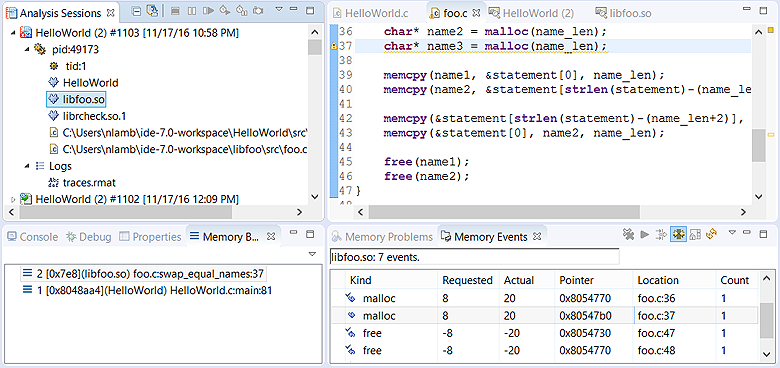
Task: Open the Analysis Sessions view menu arrow
Action: point(279,9)
